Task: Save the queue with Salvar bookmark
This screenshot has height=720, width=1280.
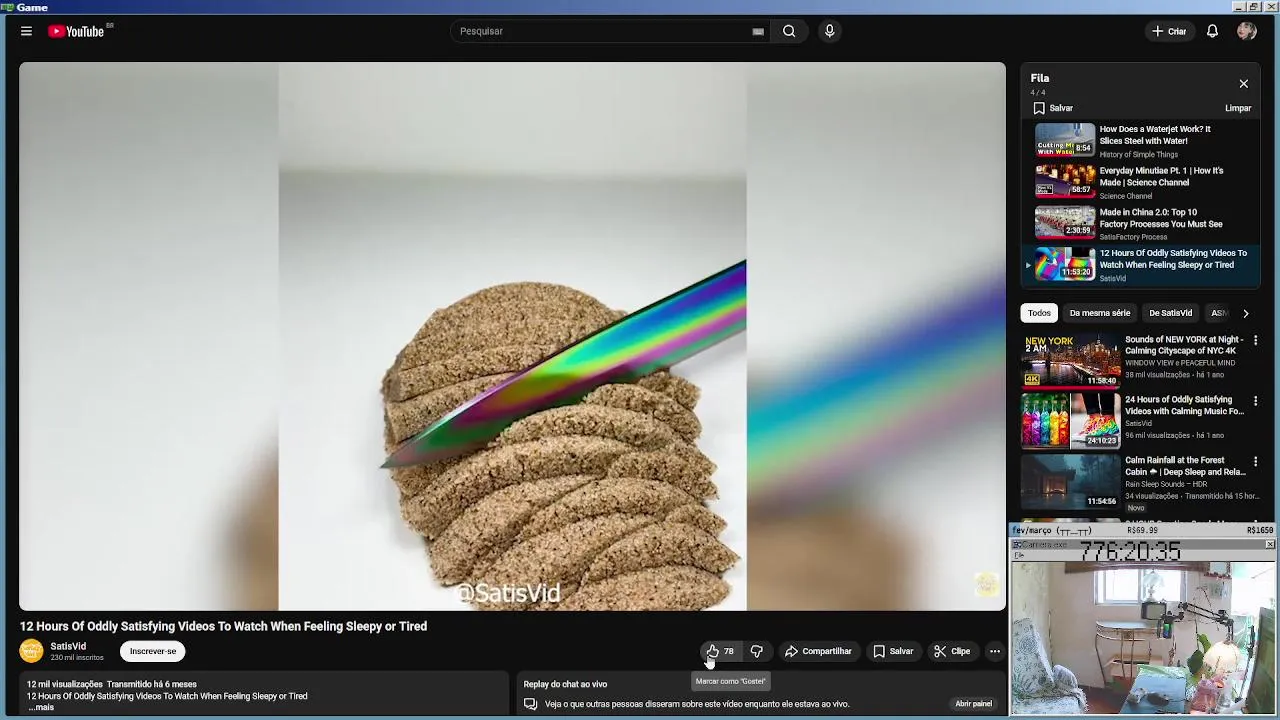Action: pyautogui.click(x=1053, y=108)
